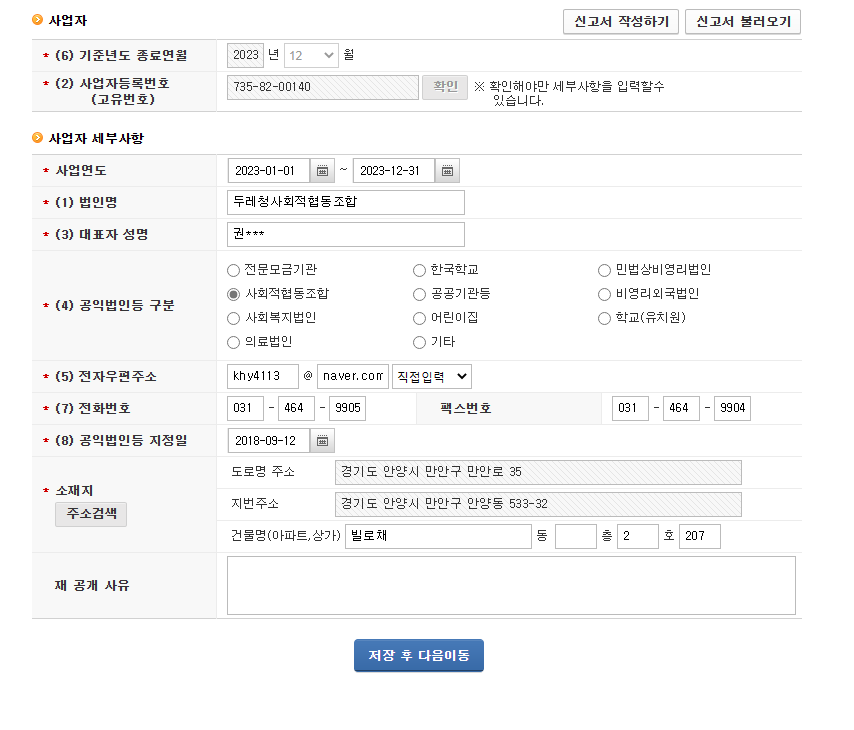Click the 재 공개 사유 text area
Viewport: 854px width, 730px height.
pyautogui.click(x=511, y=585)
